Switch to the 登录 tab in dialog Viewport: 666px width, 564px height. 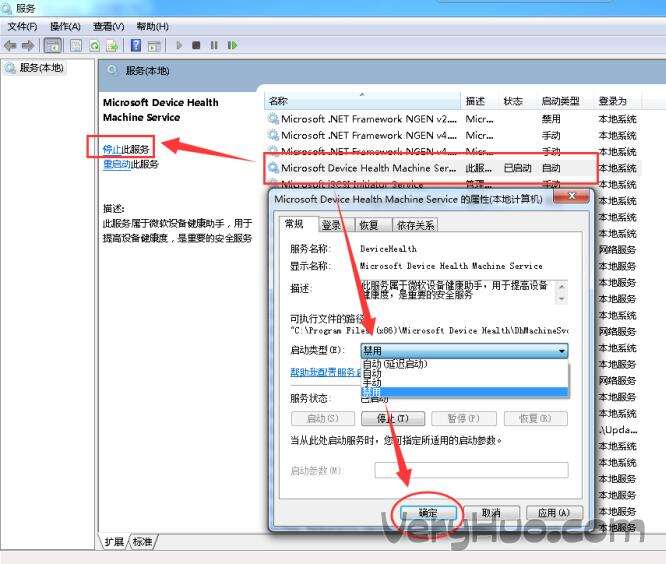(336, 225)
